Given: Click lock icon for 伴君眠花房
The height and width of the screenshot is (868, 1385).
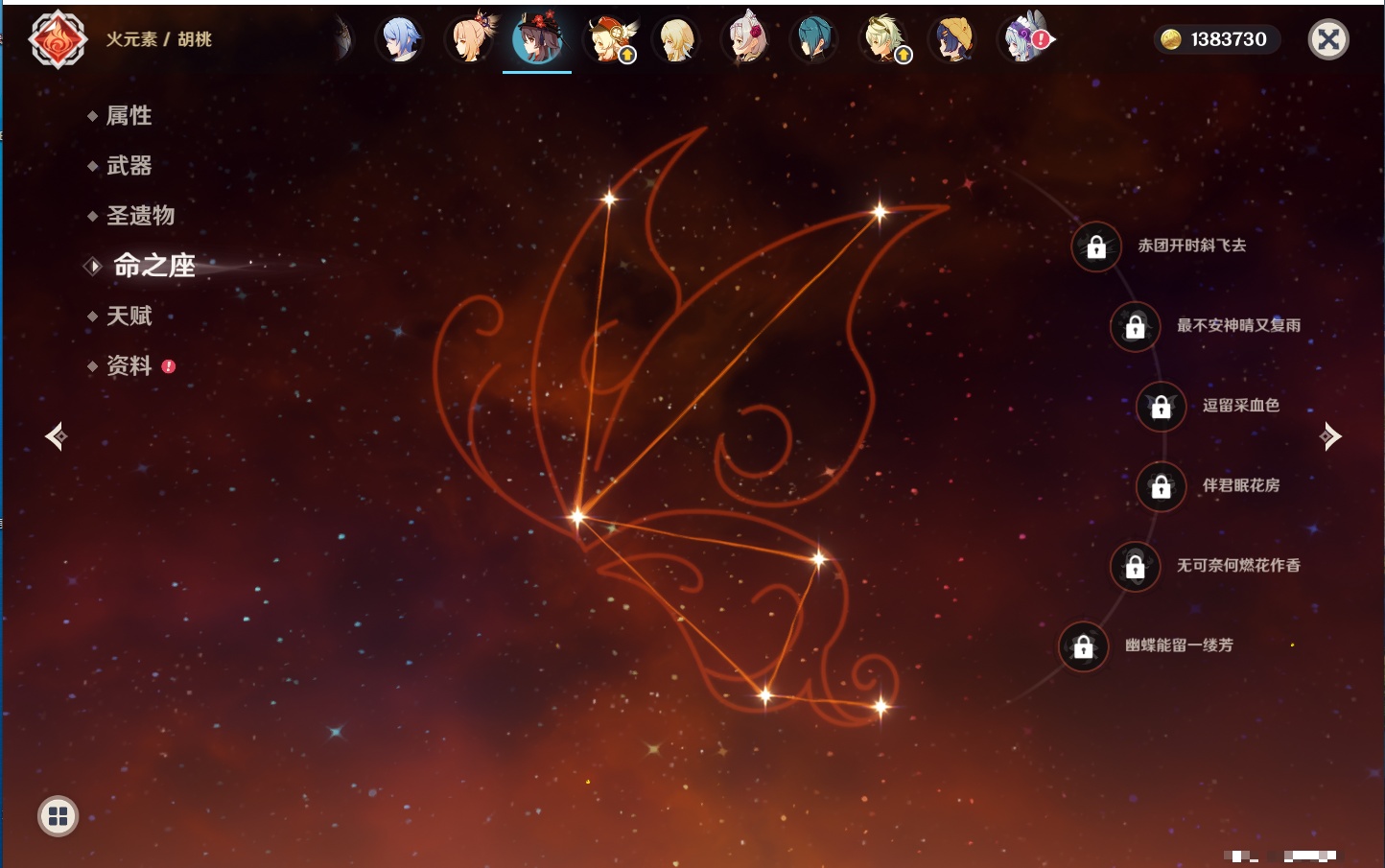Looking at the screenshot, I should 1161,487.
